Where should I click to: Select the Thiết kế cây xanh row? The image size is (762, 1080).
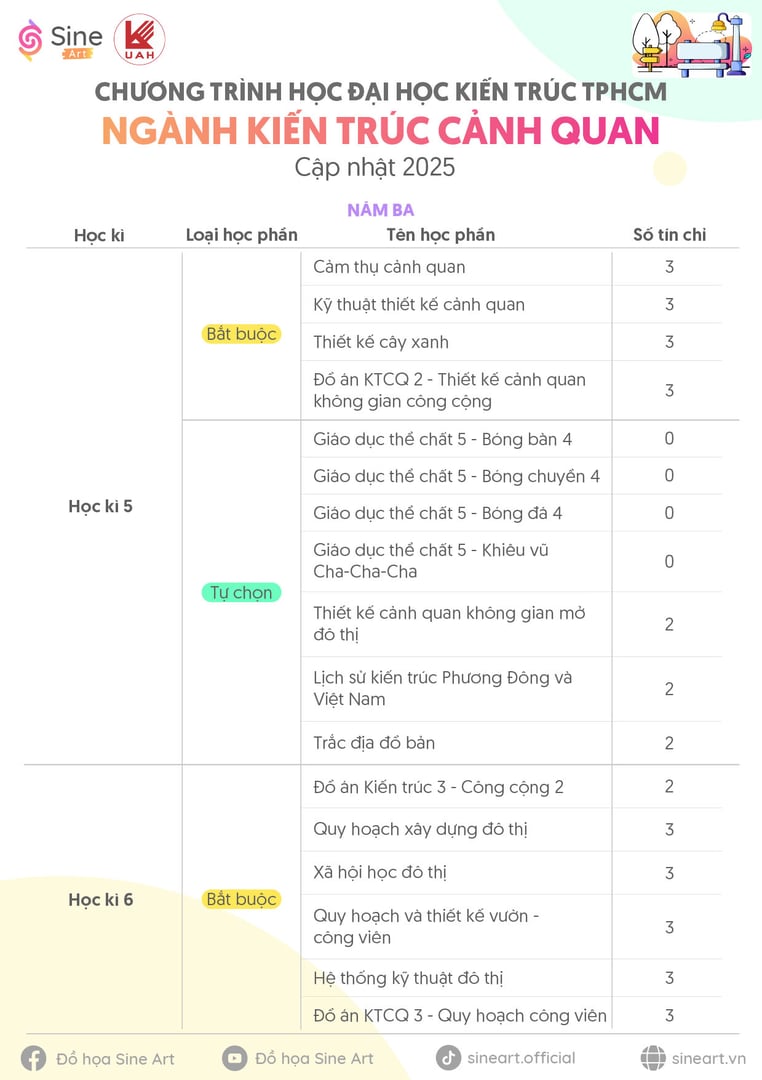point(511,342)
